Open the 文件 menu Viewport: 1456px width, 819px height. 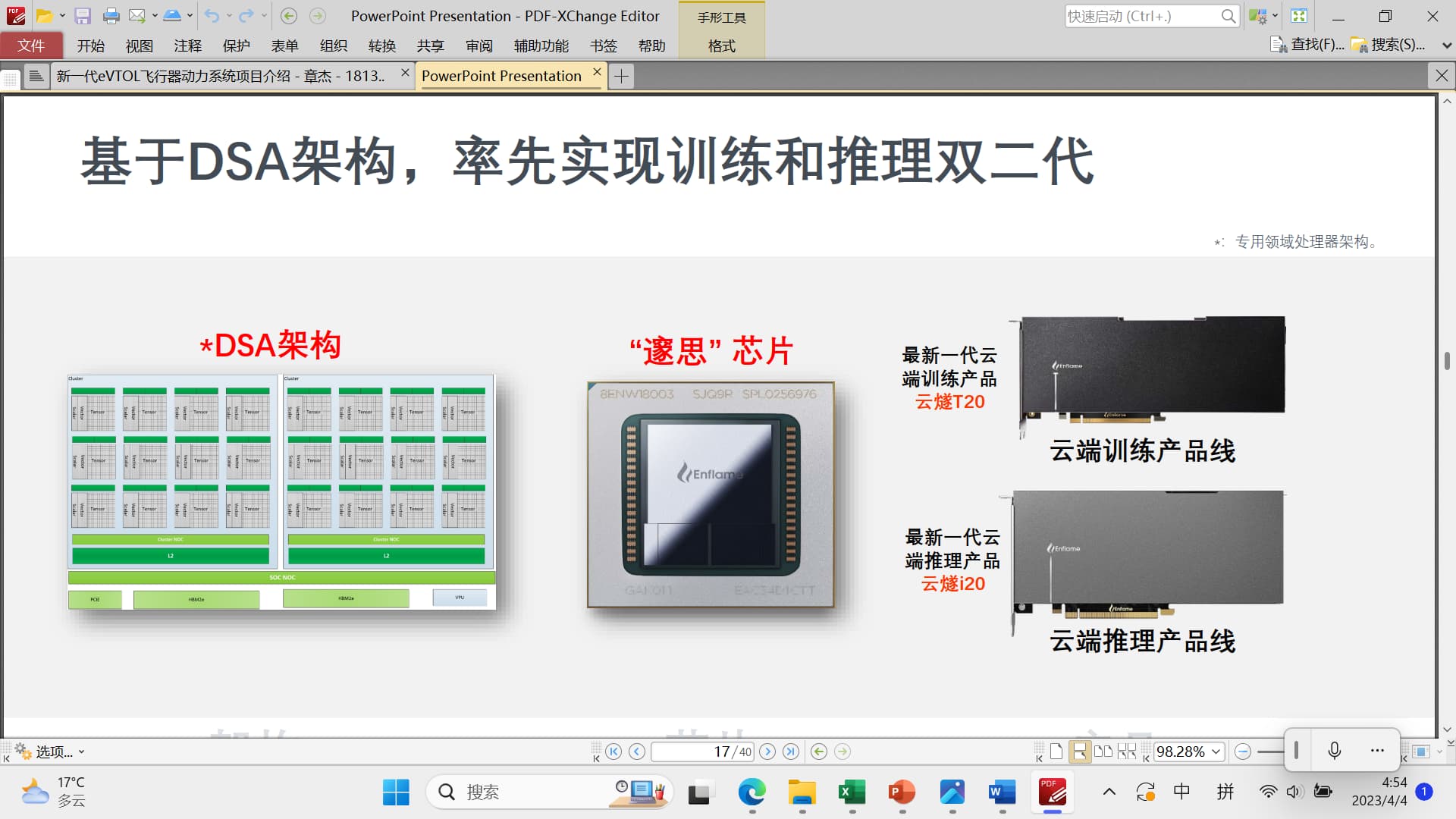click(x=31, y=45)
